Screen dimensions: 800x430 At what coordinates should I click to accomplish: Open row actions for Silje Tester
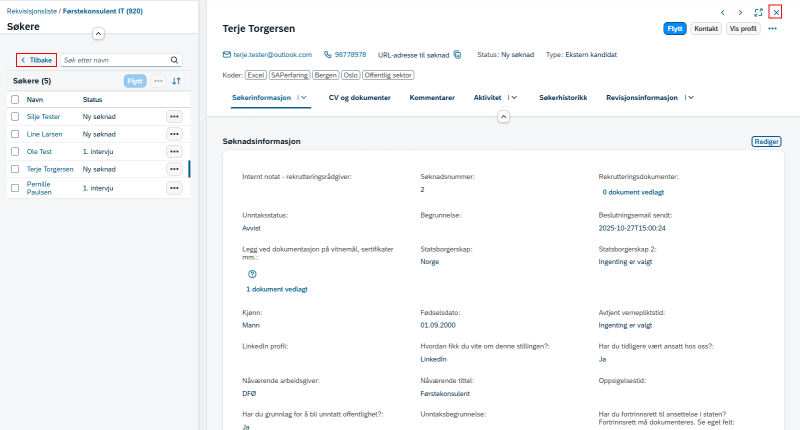click(x=174, y=117)
